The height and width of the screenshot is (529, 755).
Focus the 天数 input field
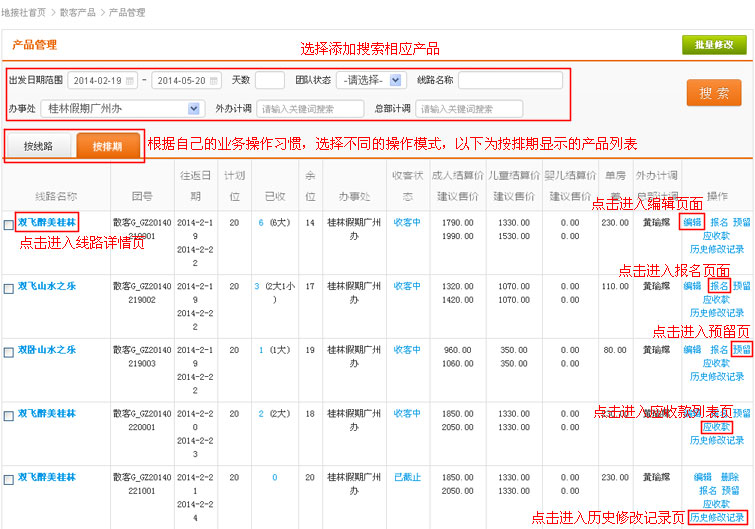269,80
